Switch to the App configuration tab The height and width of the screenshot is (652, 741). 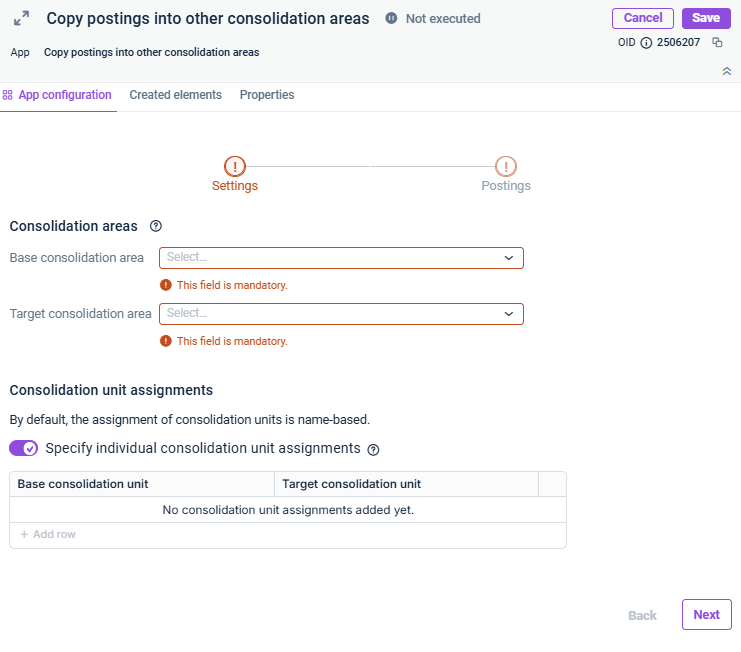tap(58, 95)
